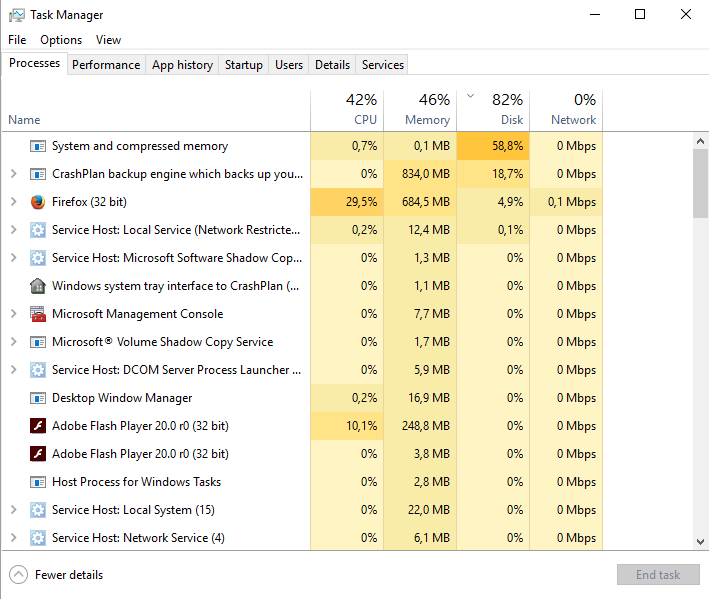709x599 pixels.
Task: Click the Microsoft Management Console toolbox icon
Action: 38,314
